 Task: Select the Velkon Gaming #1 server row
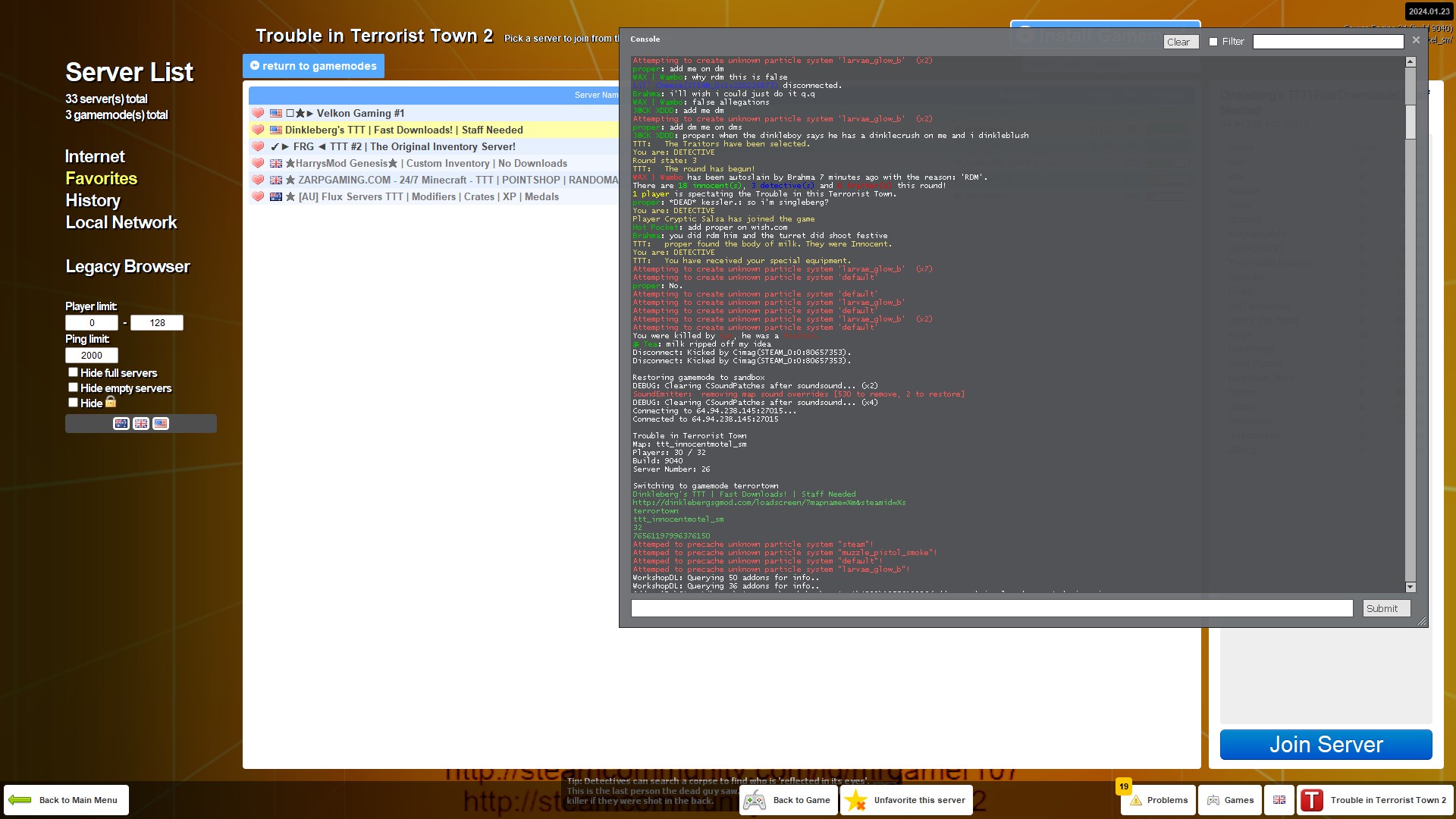(434, 113)
